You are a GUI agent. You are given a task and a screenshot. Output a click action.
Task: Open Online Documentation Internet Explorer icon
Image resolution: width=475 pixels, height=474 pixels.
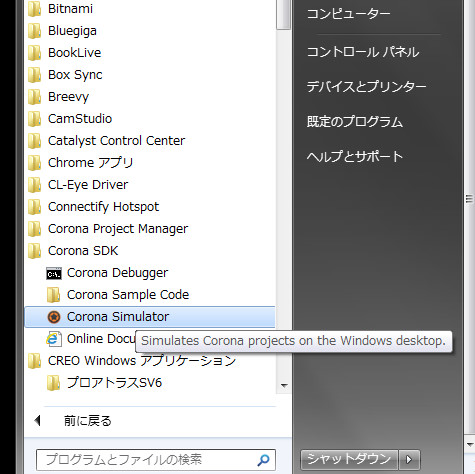[54, 339]
